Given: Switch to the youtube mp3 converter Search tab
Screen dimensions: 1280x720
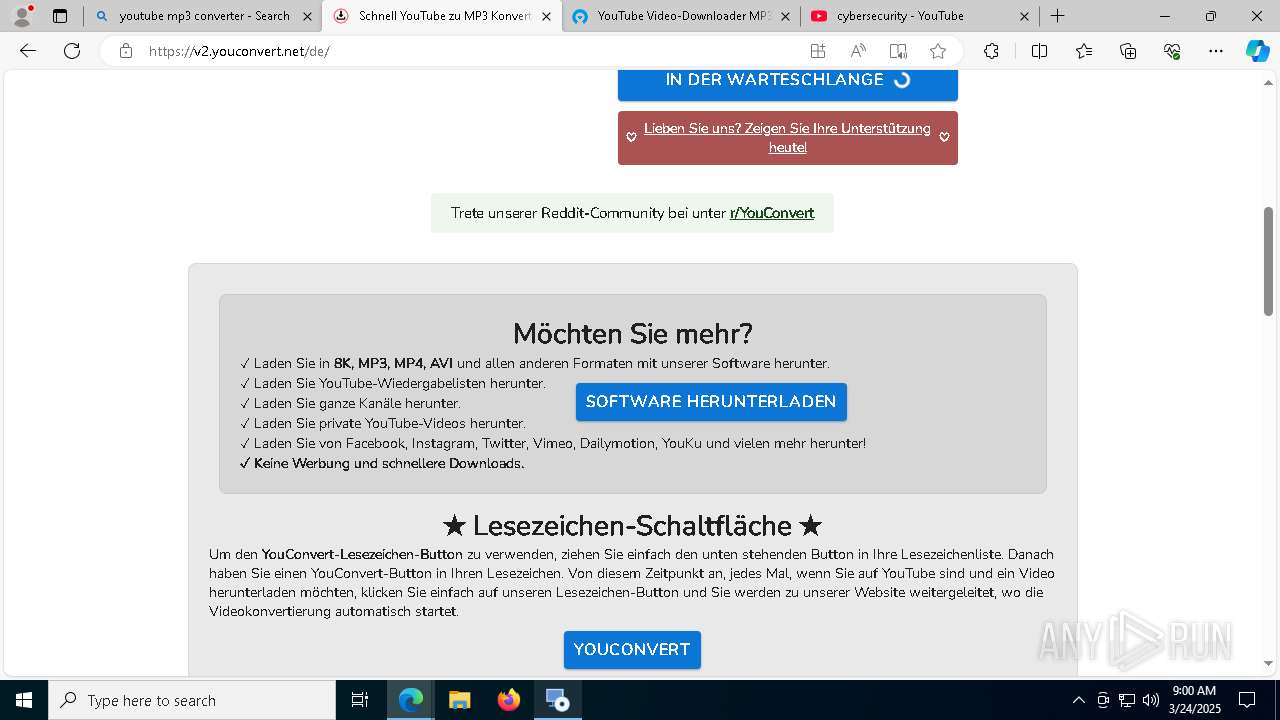Looking at the screenshot, I should 203,16.
